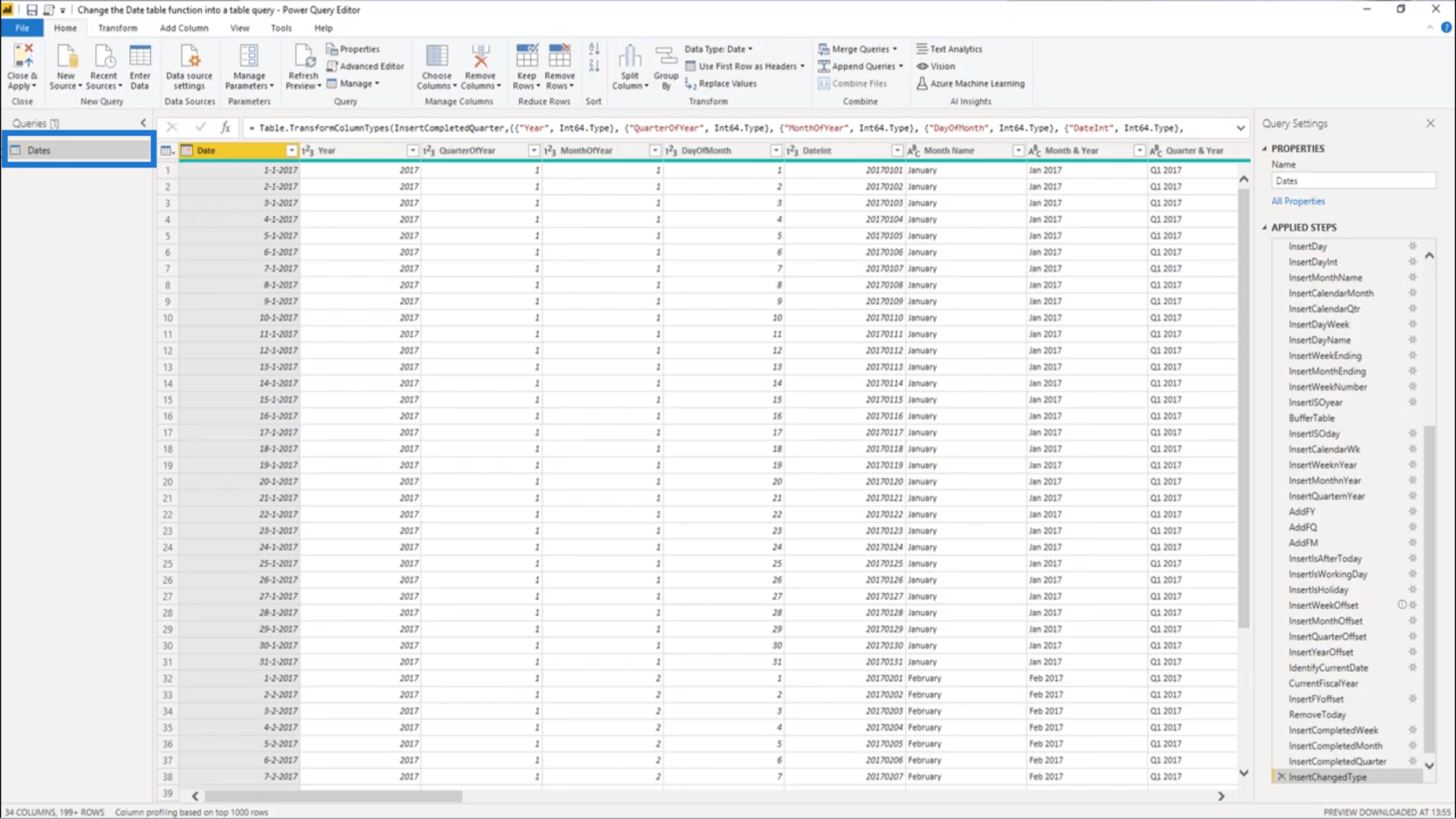Switch to the View tab
1456x819 pixels.
240,28
